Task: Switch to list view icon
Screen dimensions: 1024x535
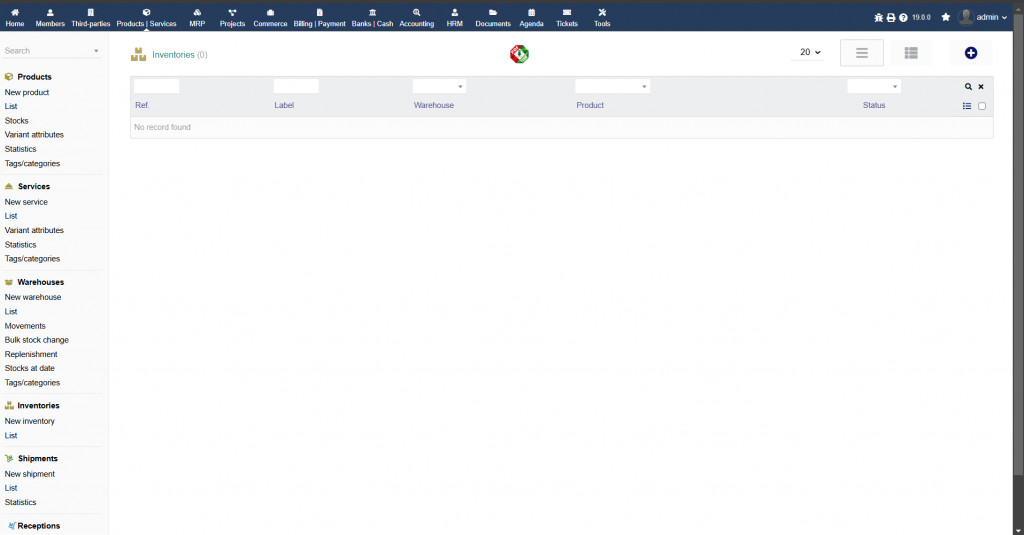Action: tap(861, 53)
